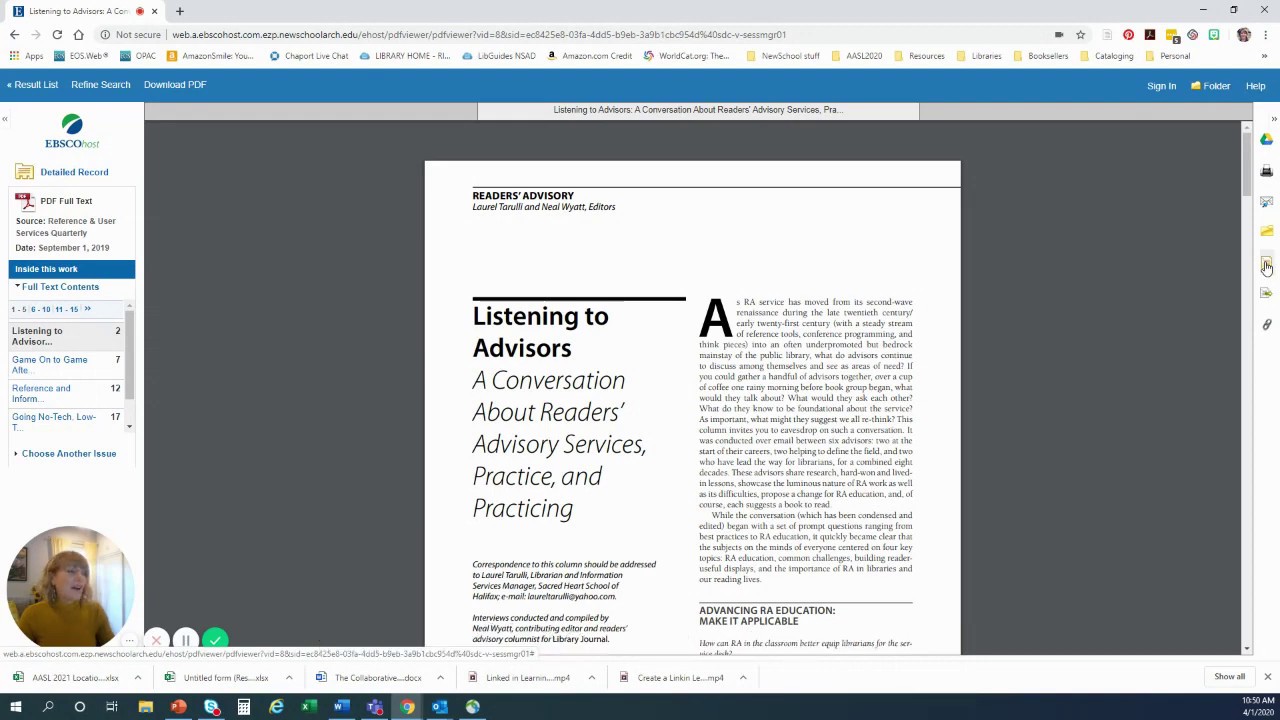Open the Permalink chain icon
The width and height of the screenshot is (1280, 720).
[1266, 324]
